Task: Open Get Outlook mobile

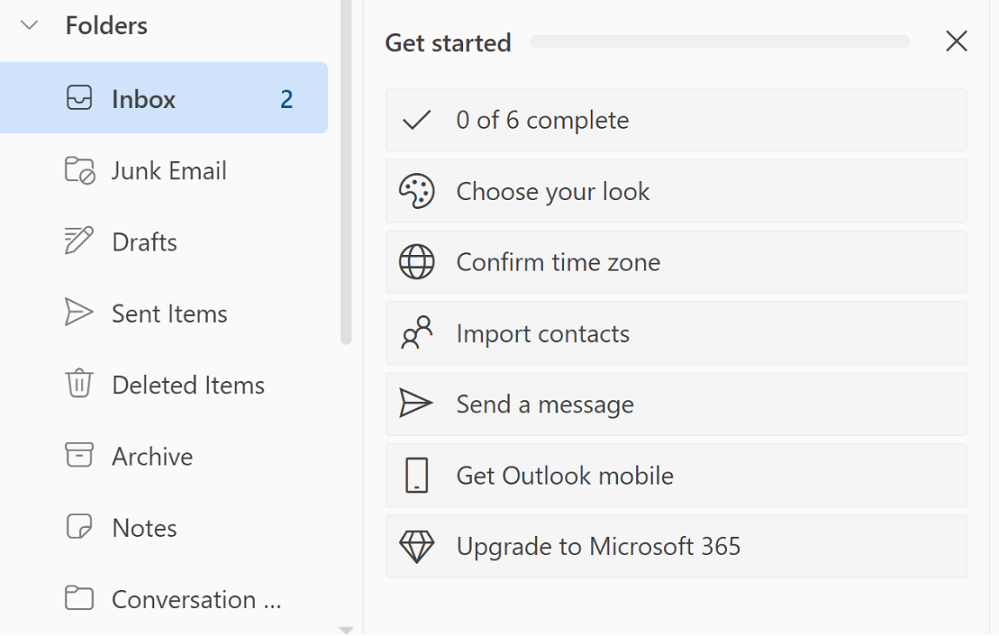Action: pyautogui.click(x=676, y=475)
